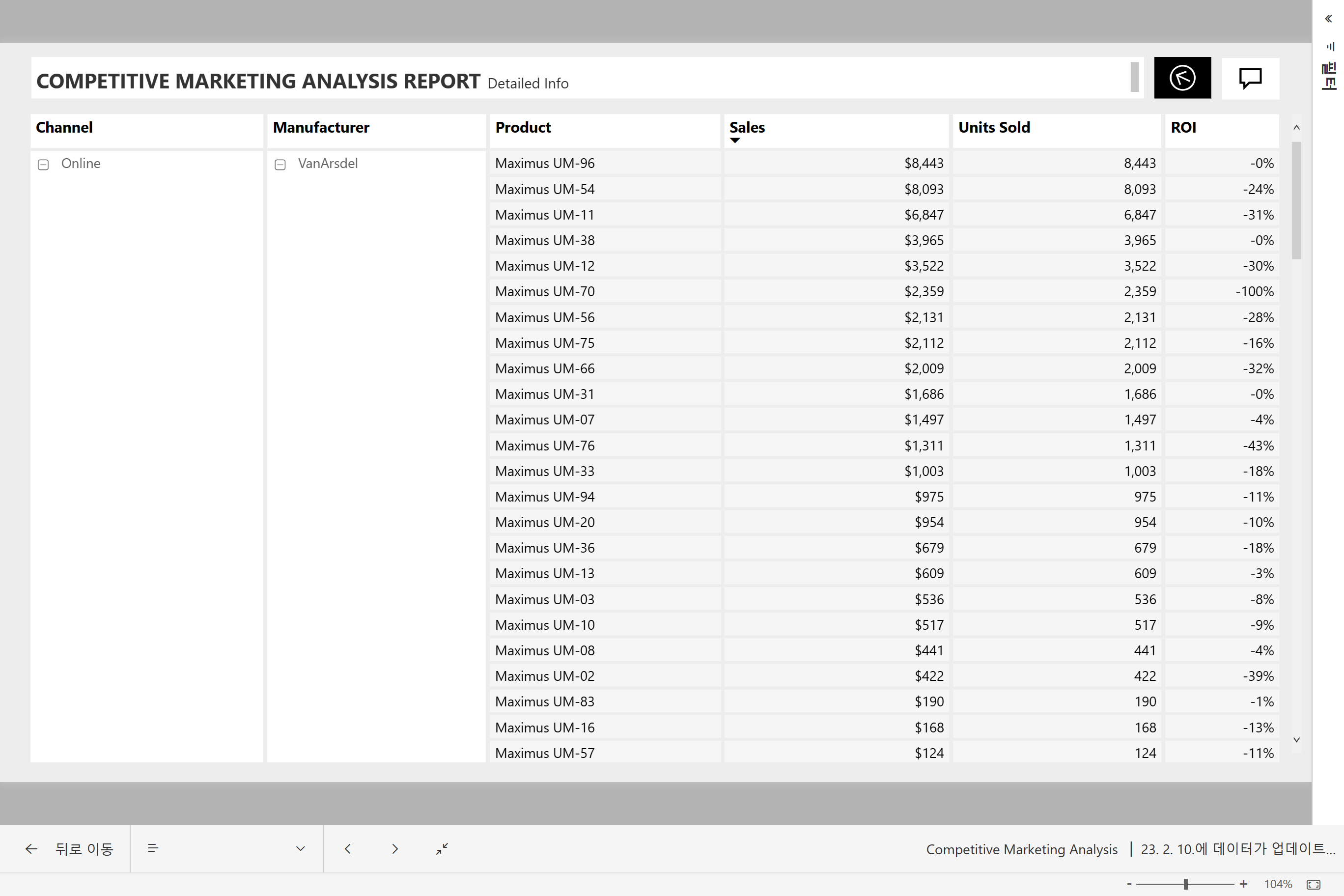Collapse the Online channel row

tap(43, 165)
